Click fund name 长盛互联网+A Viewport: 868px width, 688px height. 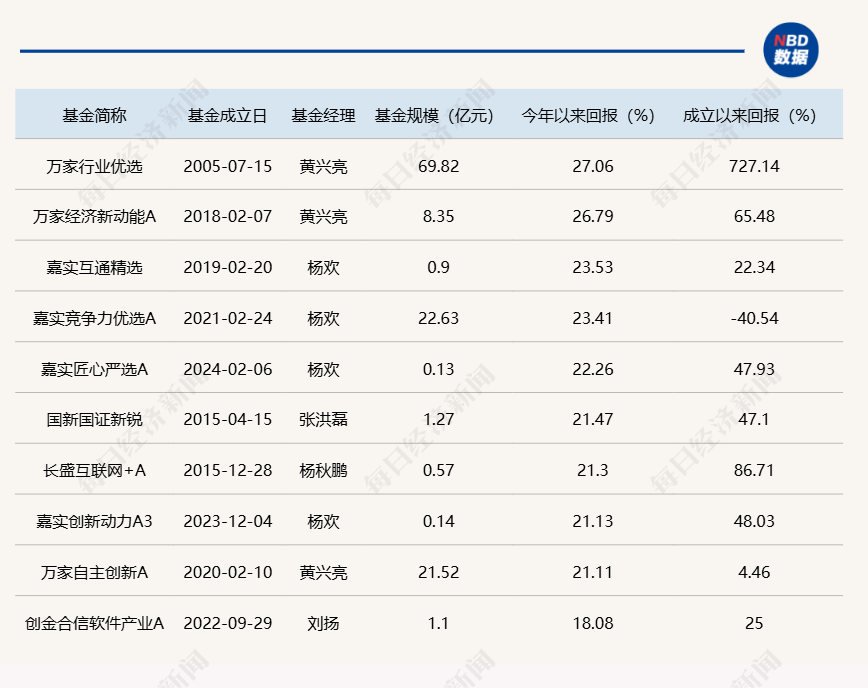pos(94,470)
